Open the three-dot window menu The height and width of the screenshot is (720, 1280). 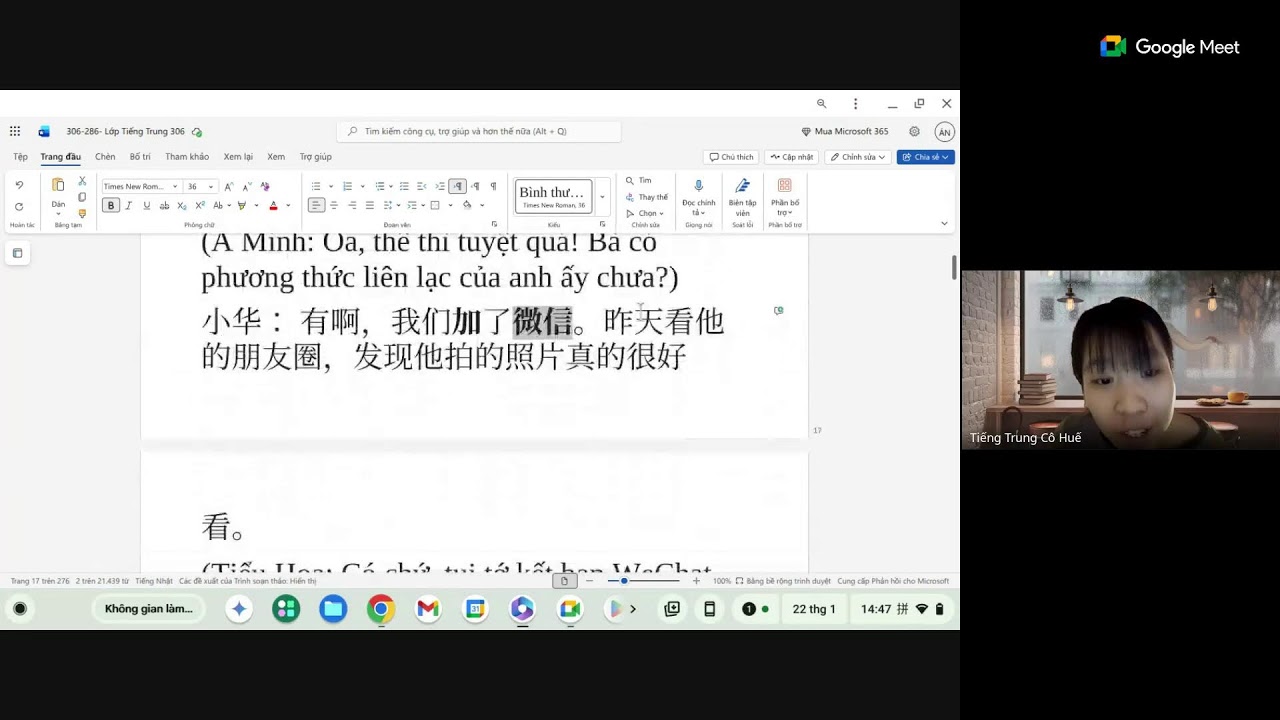click(855, 103)
